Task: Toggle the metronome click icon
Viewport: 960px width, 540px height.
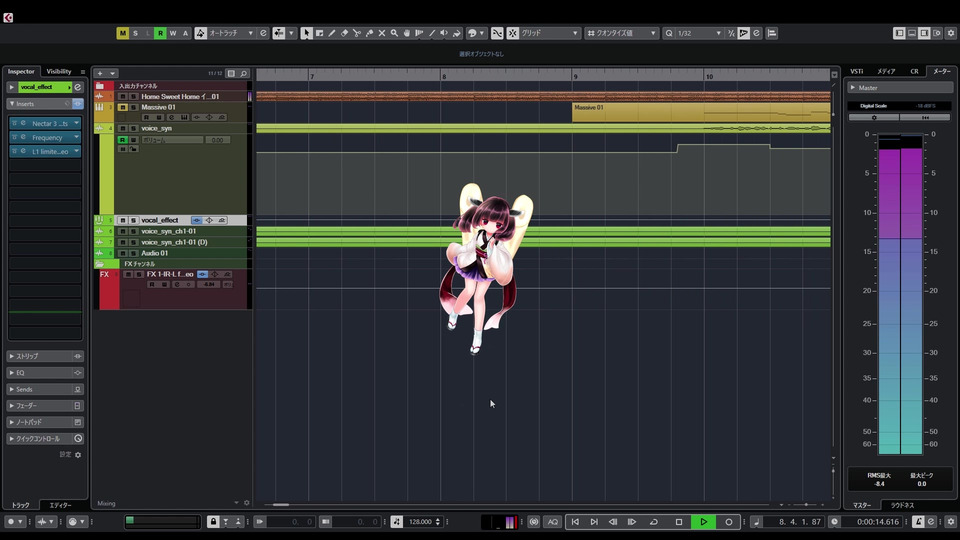Action: (x=918, y=522)
